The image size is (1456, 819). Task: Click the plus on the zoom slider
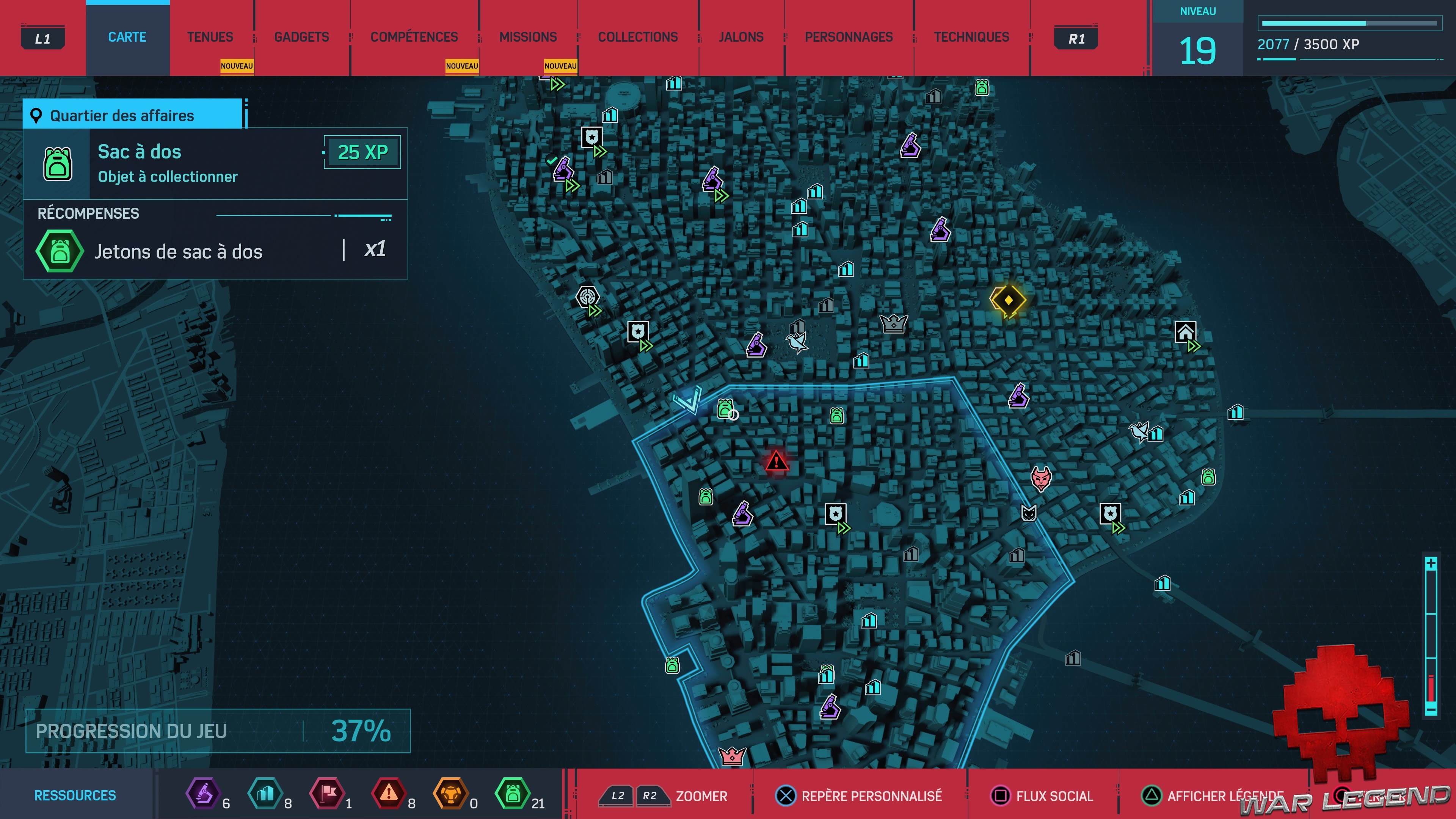pyautogui.click(x=1431, y=563)
